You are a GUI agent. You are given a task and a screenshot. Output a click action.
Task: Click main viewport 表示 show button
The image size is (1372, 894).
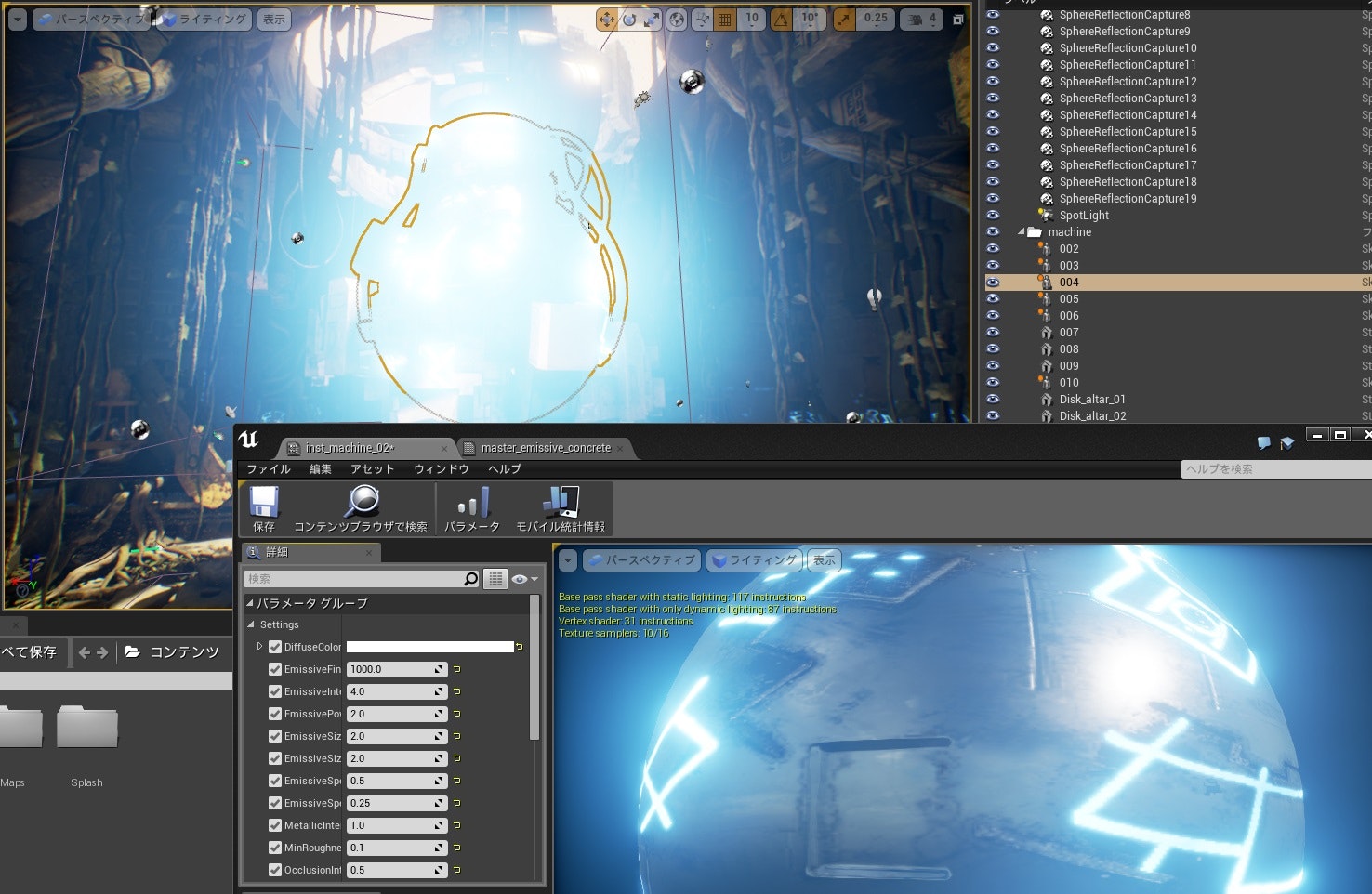pyautogui.click(x=273, y=20)
